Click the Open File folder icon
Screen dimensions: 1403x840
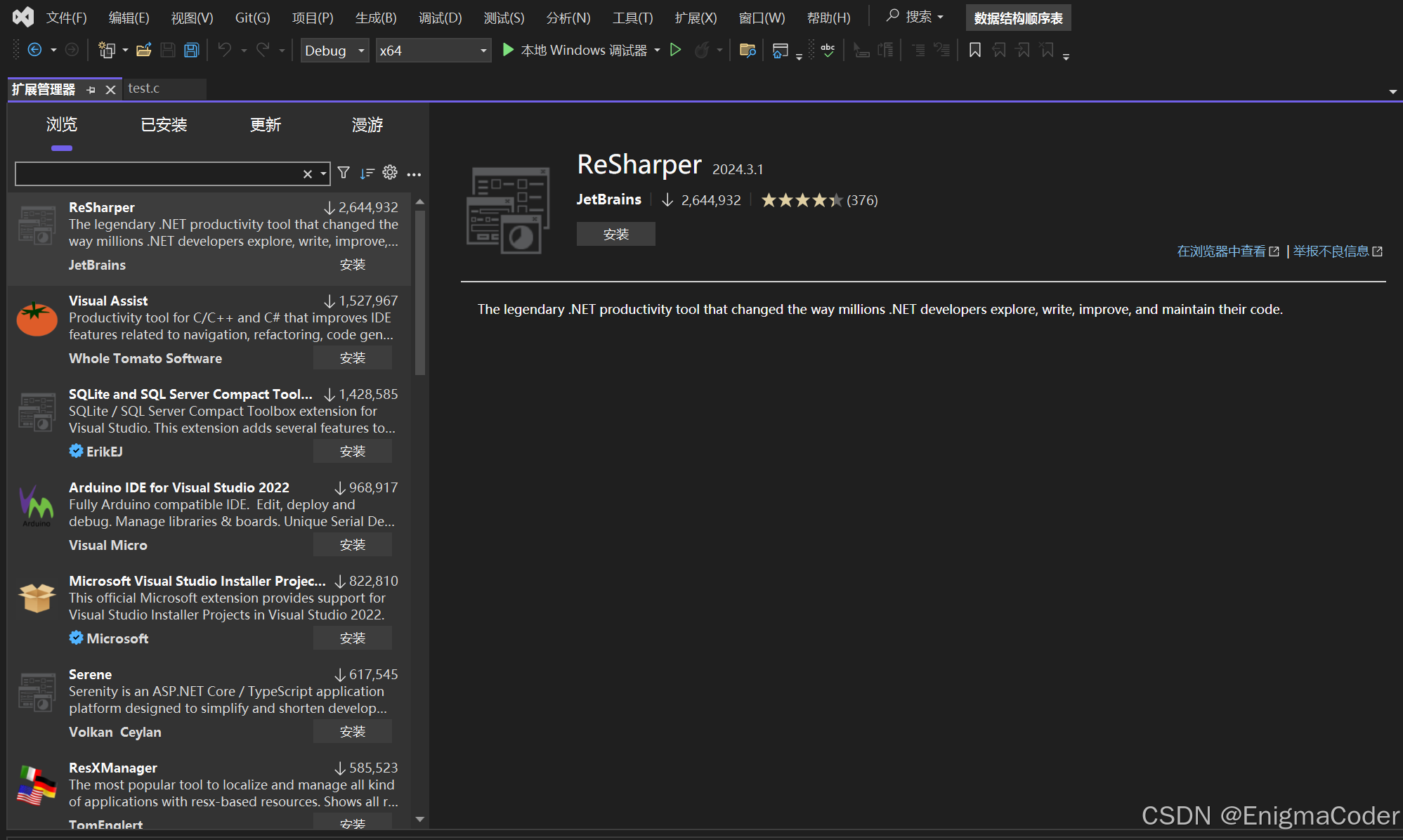(144, 50)
